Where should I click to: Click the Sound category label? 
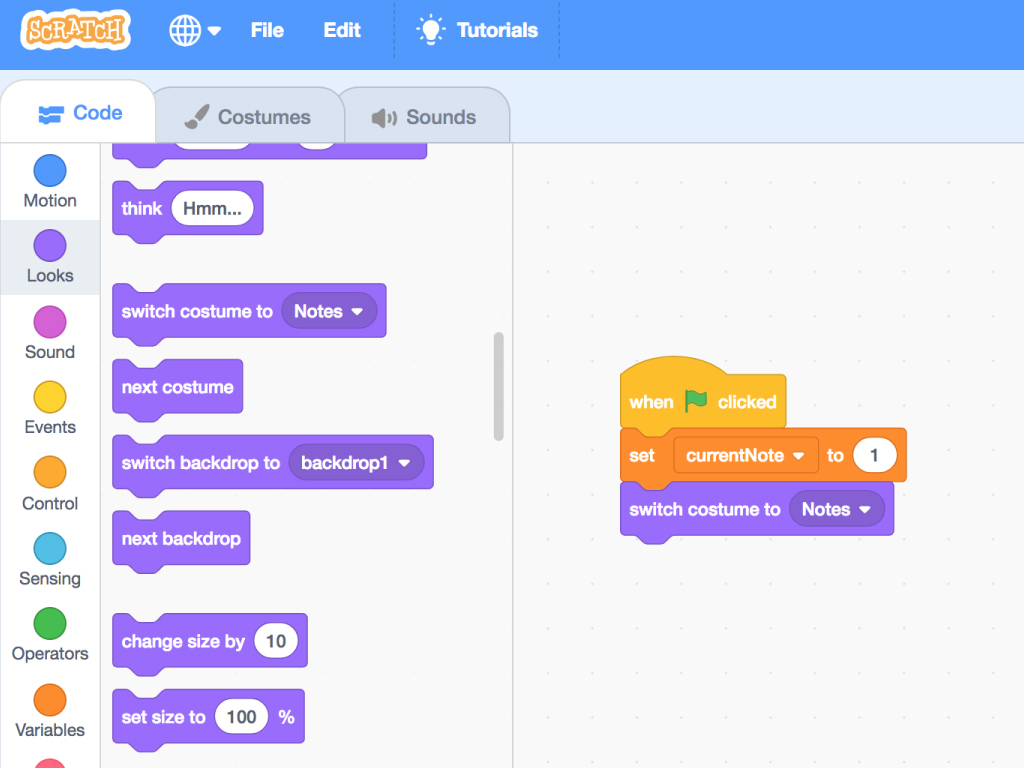coord(50,352)
